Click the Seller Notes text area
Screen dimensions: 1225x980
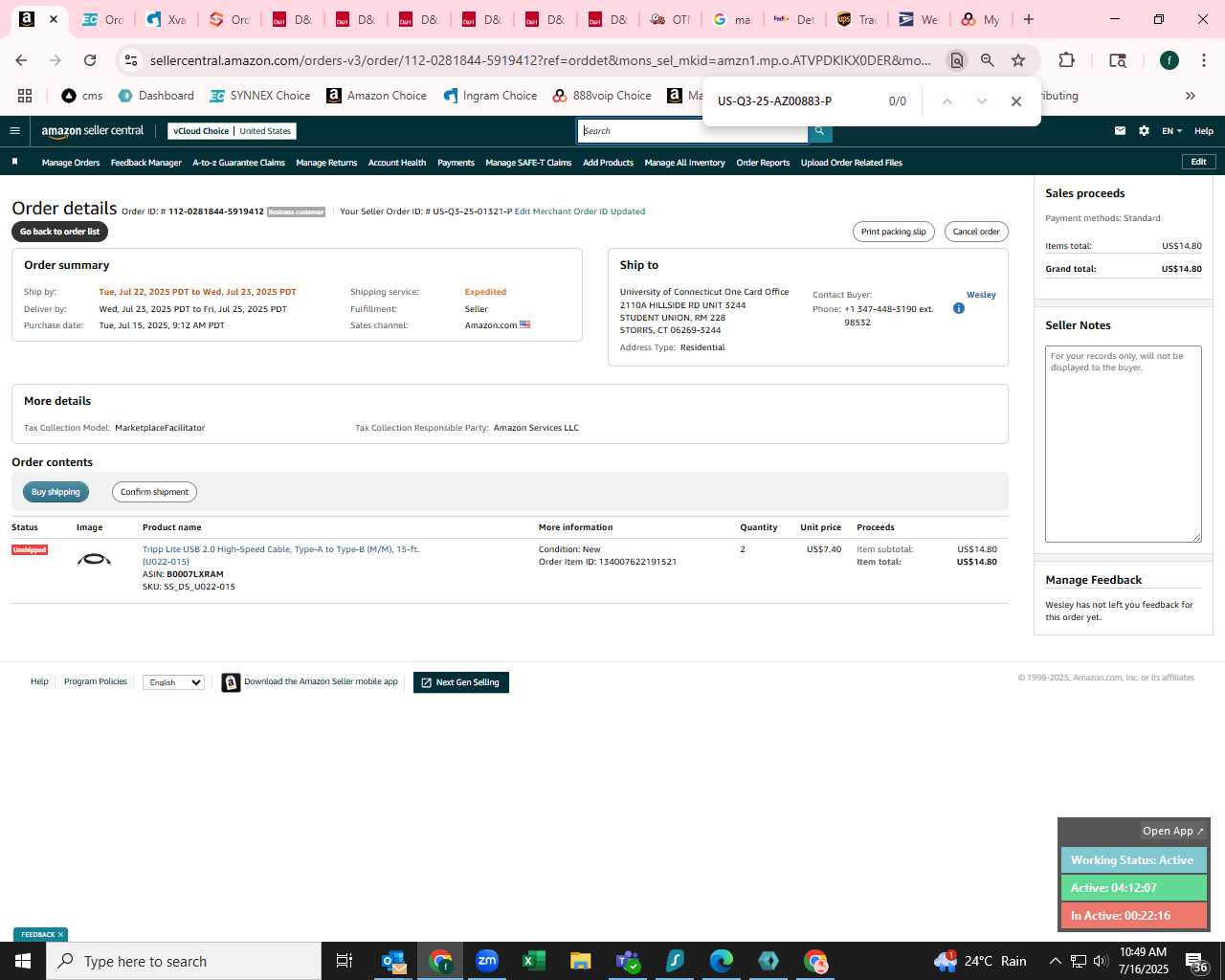[1124, 444]
